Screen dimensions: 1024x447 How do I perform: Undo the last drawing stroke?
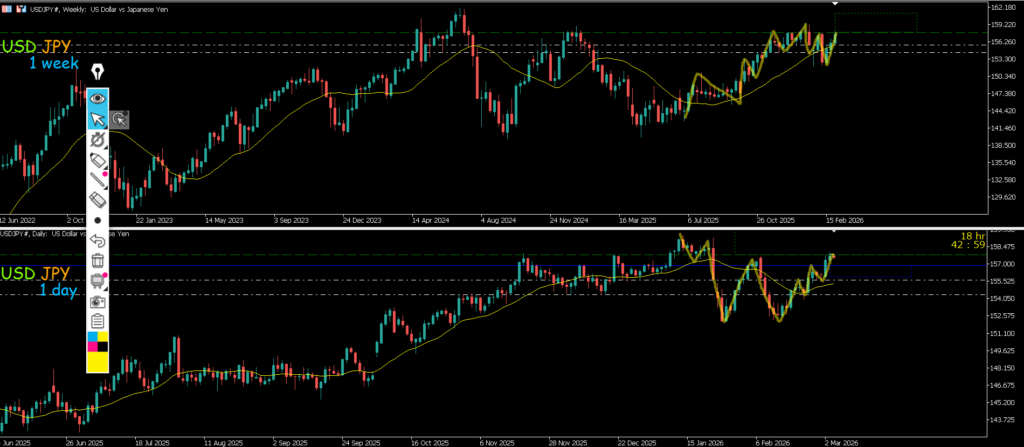click(98, 240)
